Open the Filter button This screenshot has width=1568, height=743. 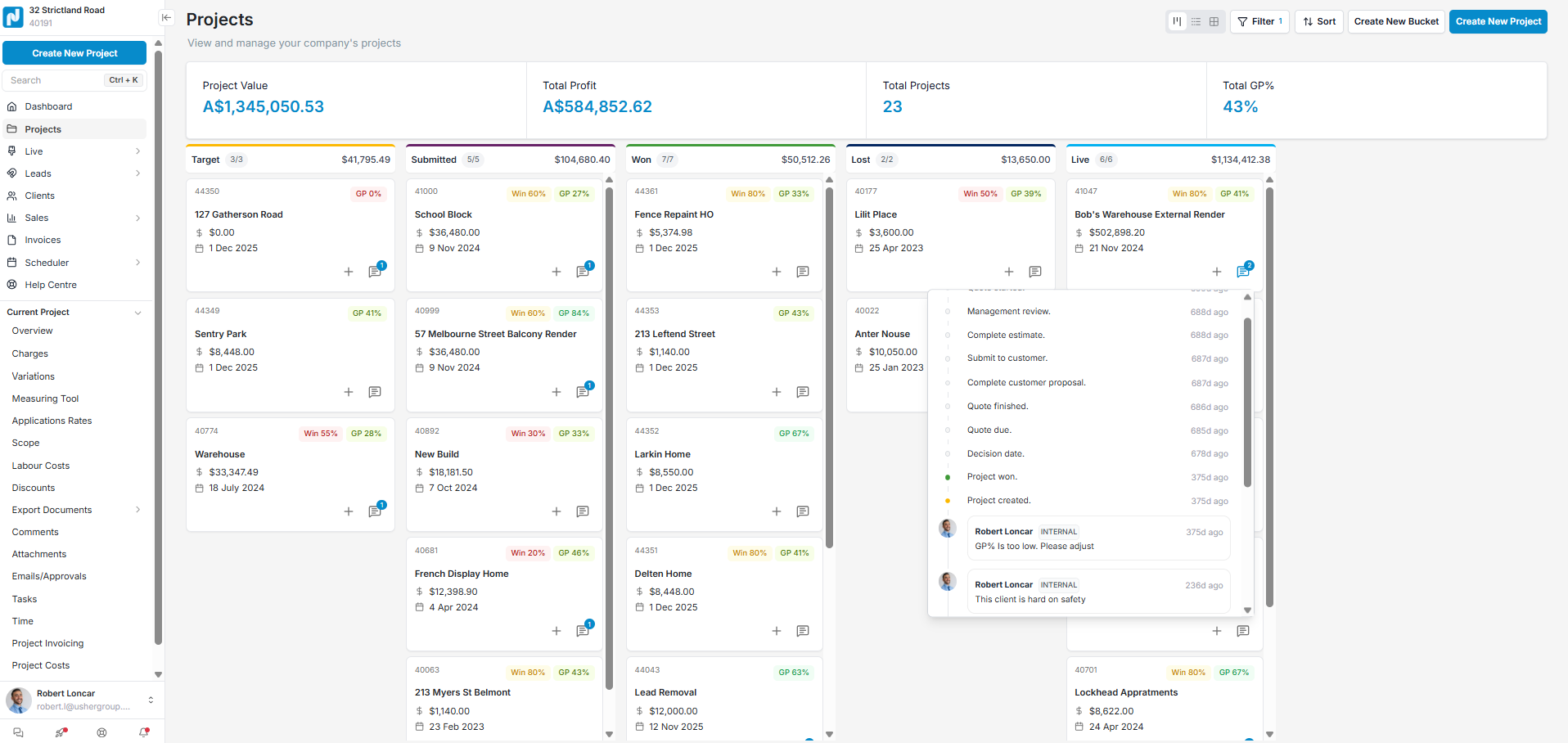click(1259, 21)
